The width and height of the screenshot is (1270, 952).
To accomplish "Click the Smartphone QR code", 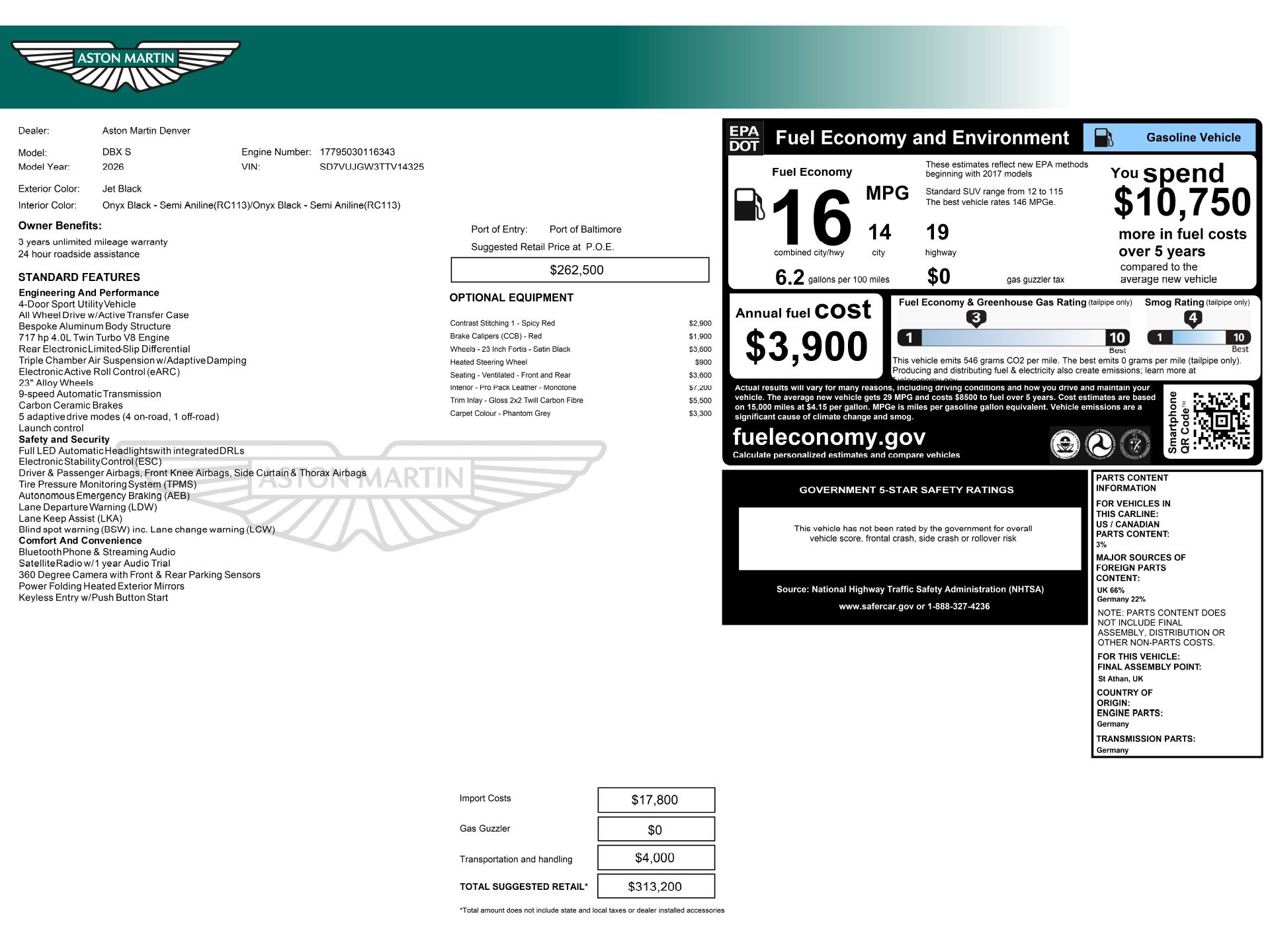I will coord(1221,421).
